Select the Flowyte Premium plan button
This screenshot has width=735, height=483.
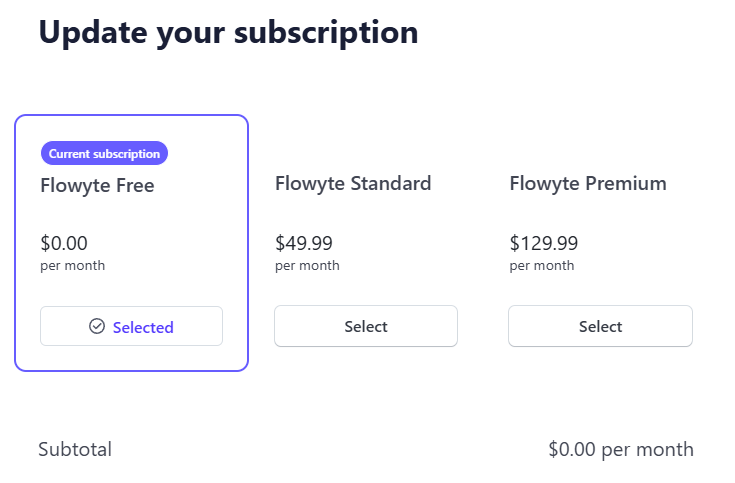point(600,326)
